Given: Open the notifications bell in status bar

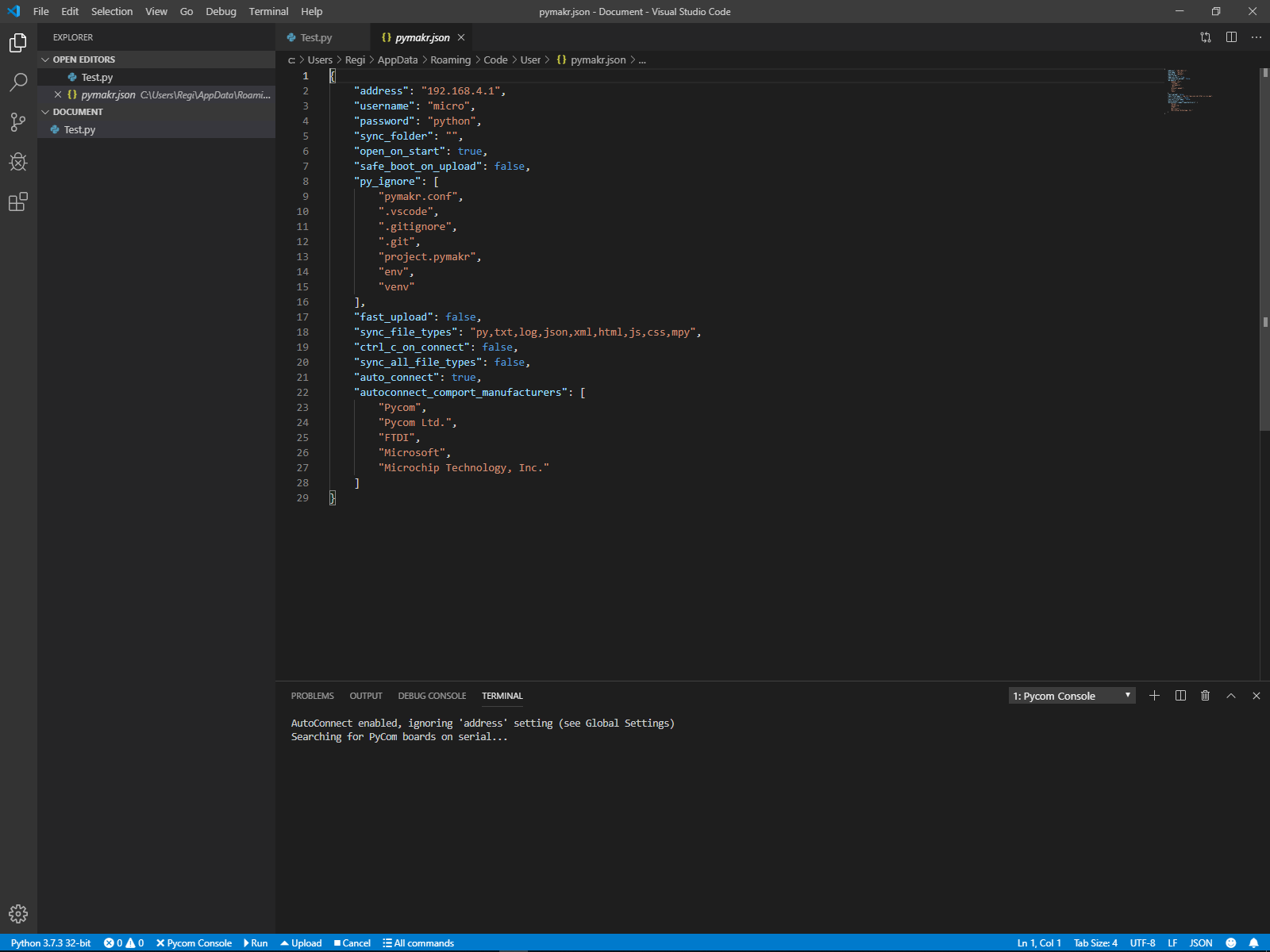Looking at the screenshot, I should [x=1253, y=943].
